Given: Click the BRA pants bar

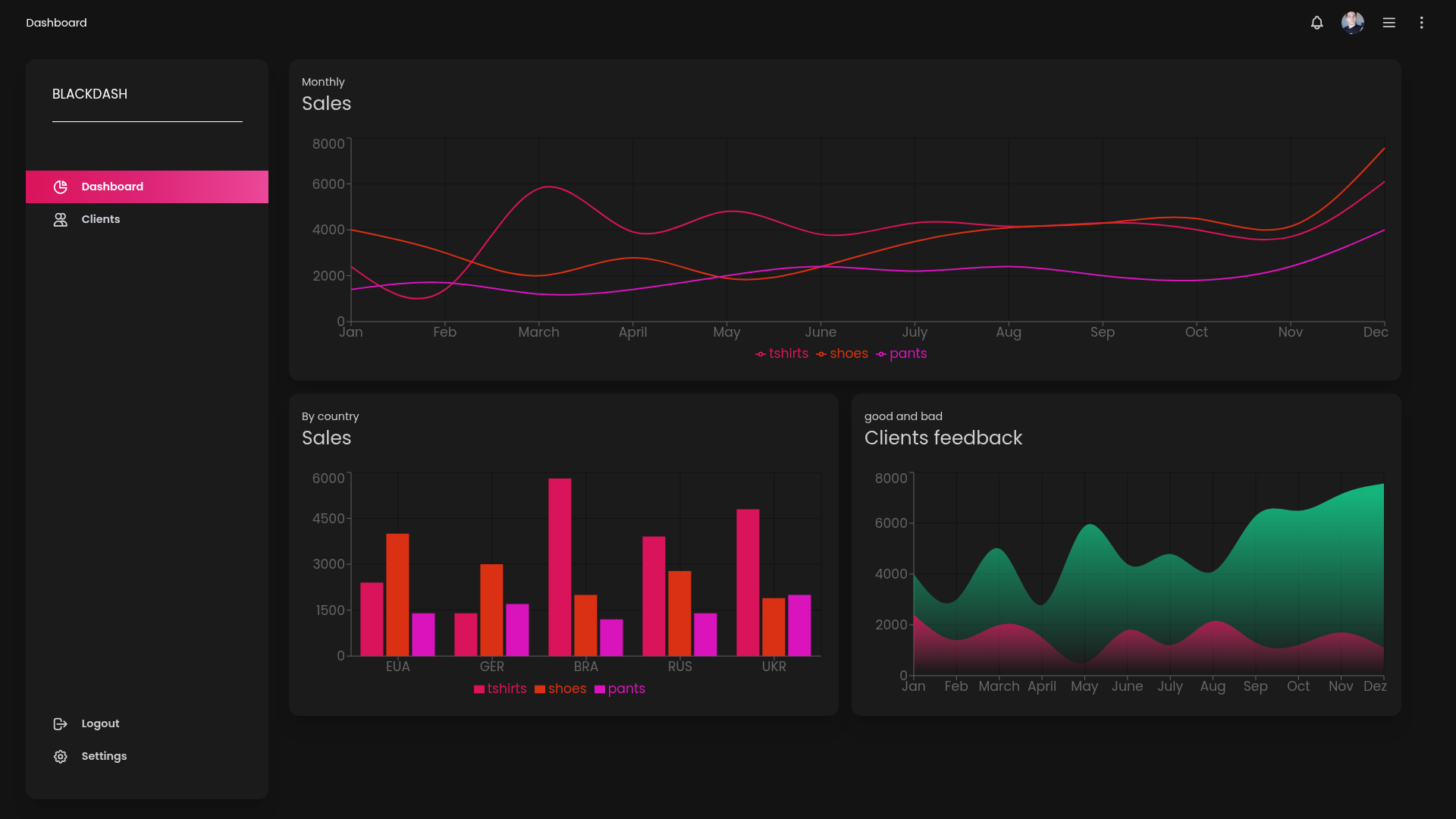Looking at the screenshot, I should coord(611,638).
